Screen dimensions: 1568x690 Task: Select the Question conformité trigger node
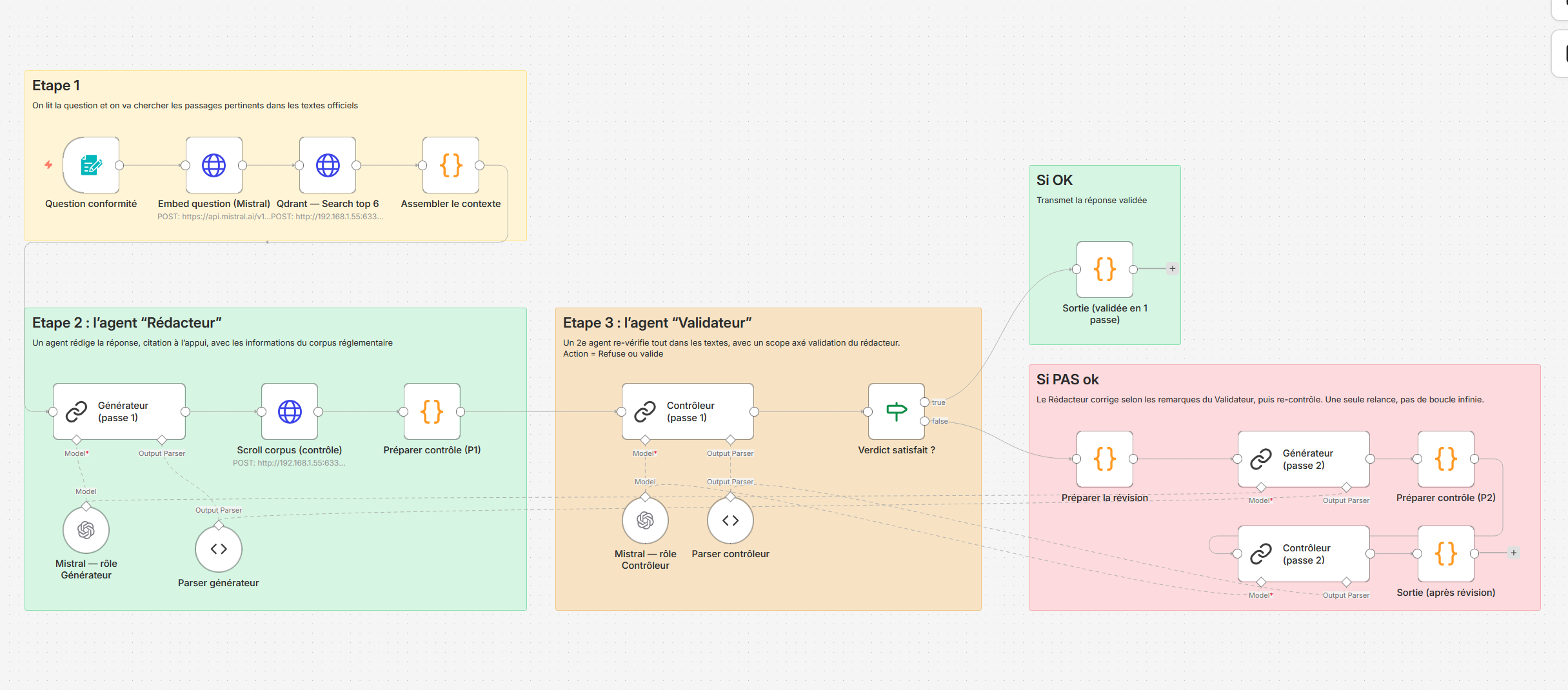pos(91,165)
